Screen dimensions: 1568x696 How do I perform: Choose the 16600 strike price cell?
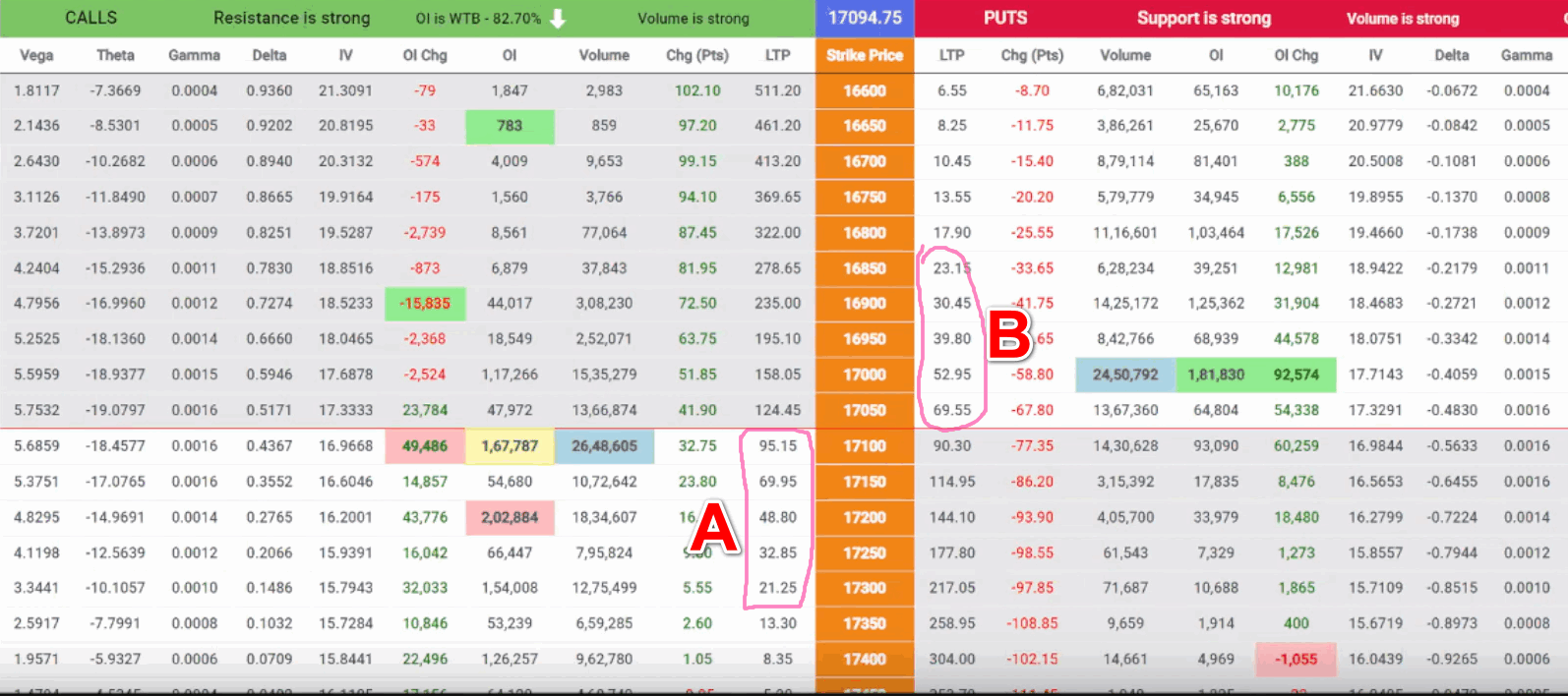865,90
